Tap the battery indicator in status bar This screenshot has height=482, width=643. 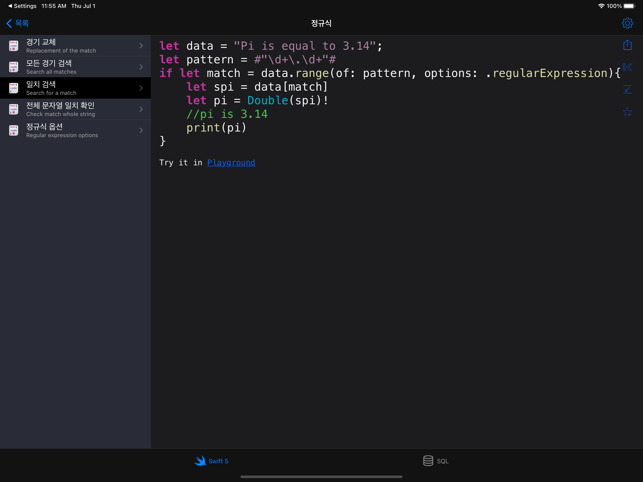[629, 6]
